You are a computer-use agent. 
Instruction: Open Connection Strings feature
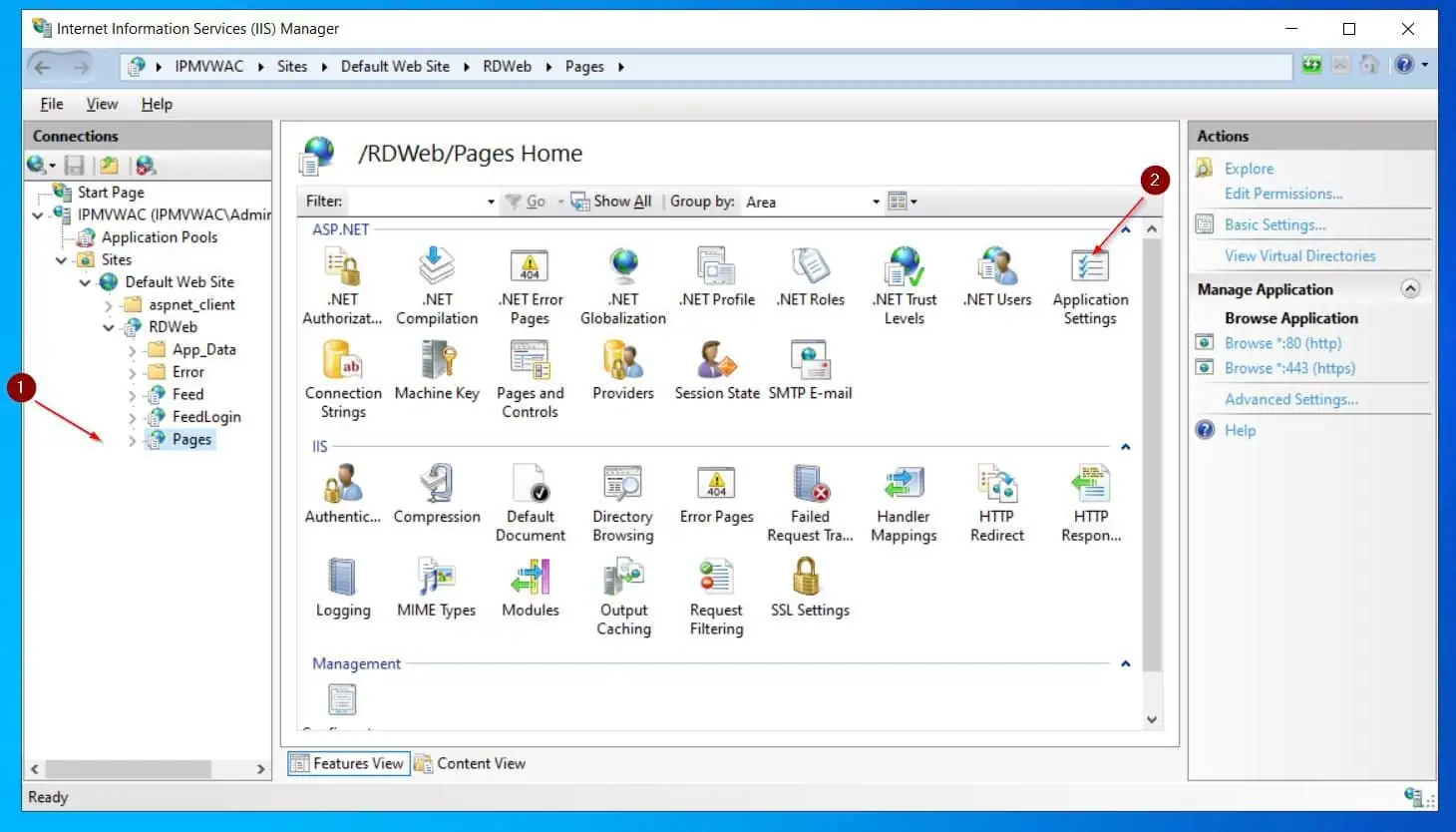pyautogui.click(x=343, y=380)
